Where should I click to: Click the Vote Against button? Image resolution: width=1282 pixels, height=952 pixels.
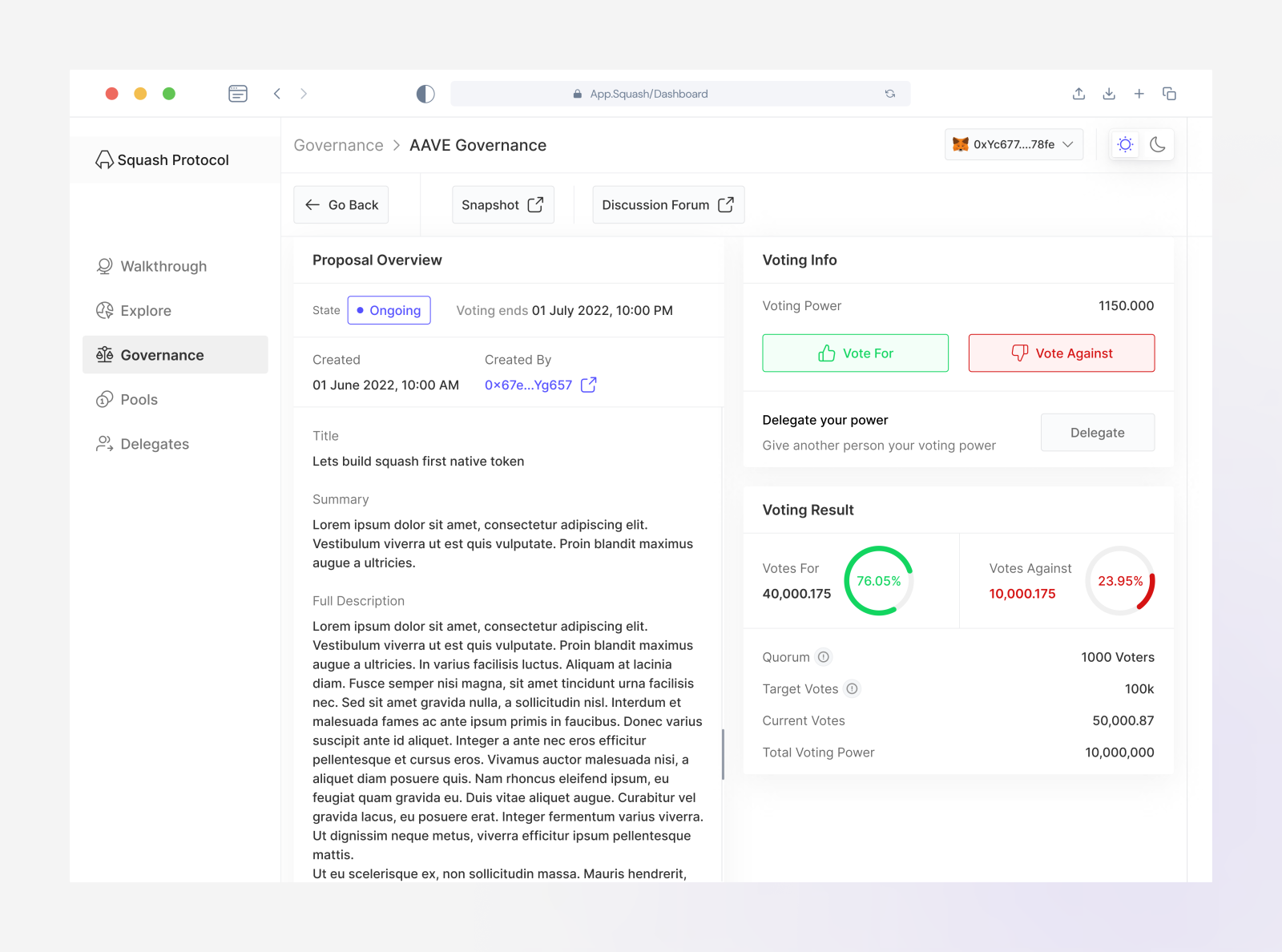click(x=1062, y=353)
